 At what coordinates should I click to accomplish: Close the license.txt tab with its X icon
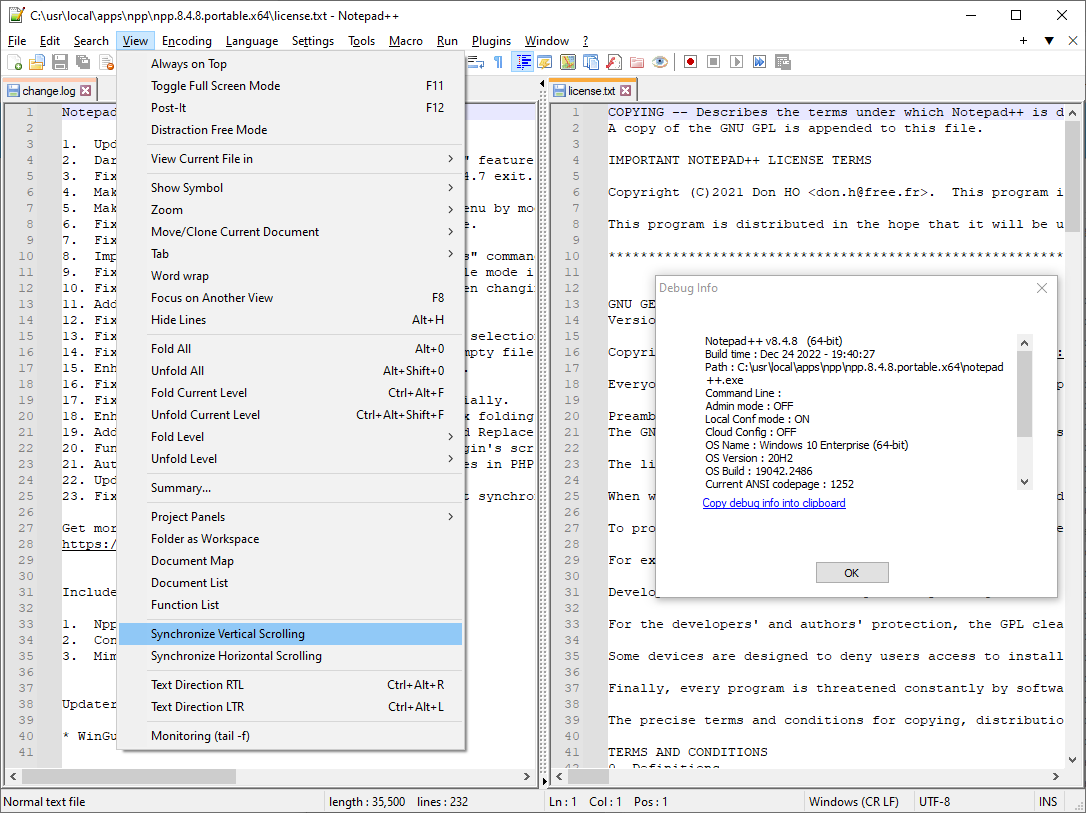point(625,91)
